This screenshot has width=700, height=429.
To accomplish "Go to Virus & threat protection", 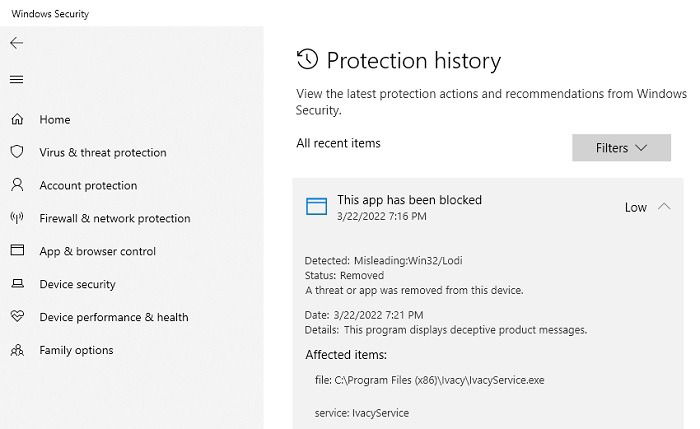I will (x=103, y=152).
